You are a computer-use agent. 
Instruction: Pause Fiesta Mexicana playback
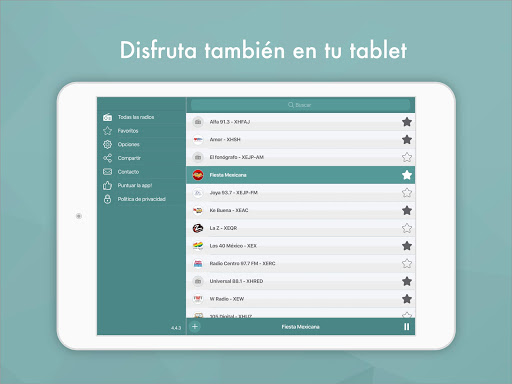(x=407, y=327)
